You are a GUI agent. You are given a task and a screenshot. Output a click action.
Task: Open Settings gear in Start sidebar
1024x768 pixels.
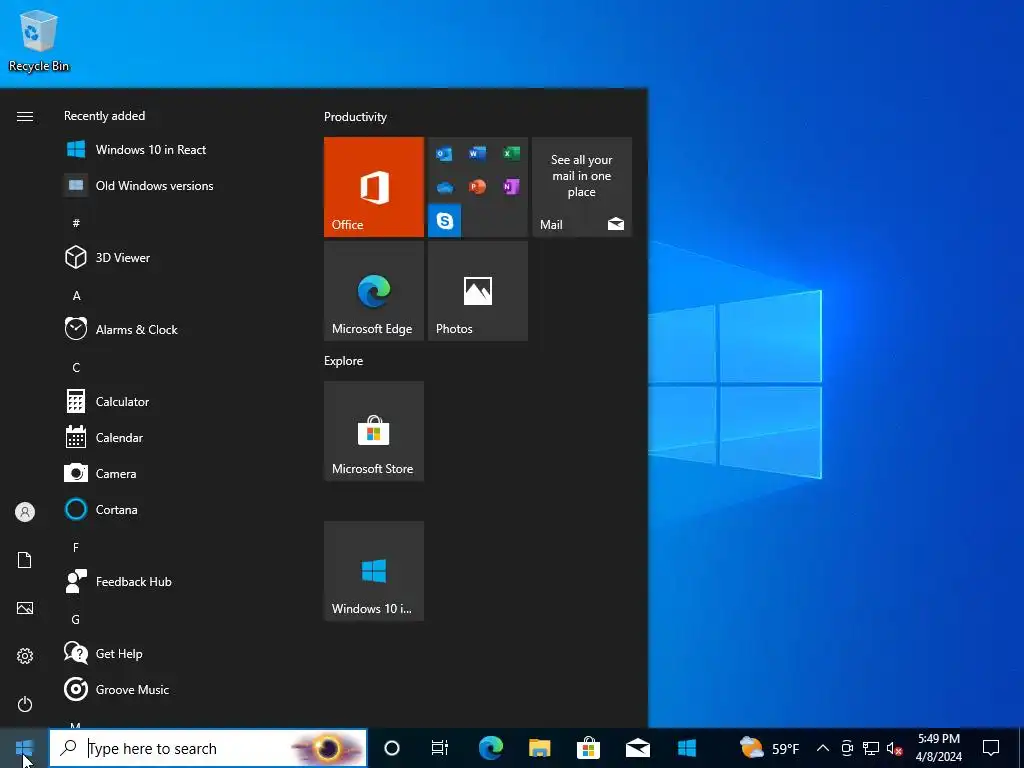25,656
